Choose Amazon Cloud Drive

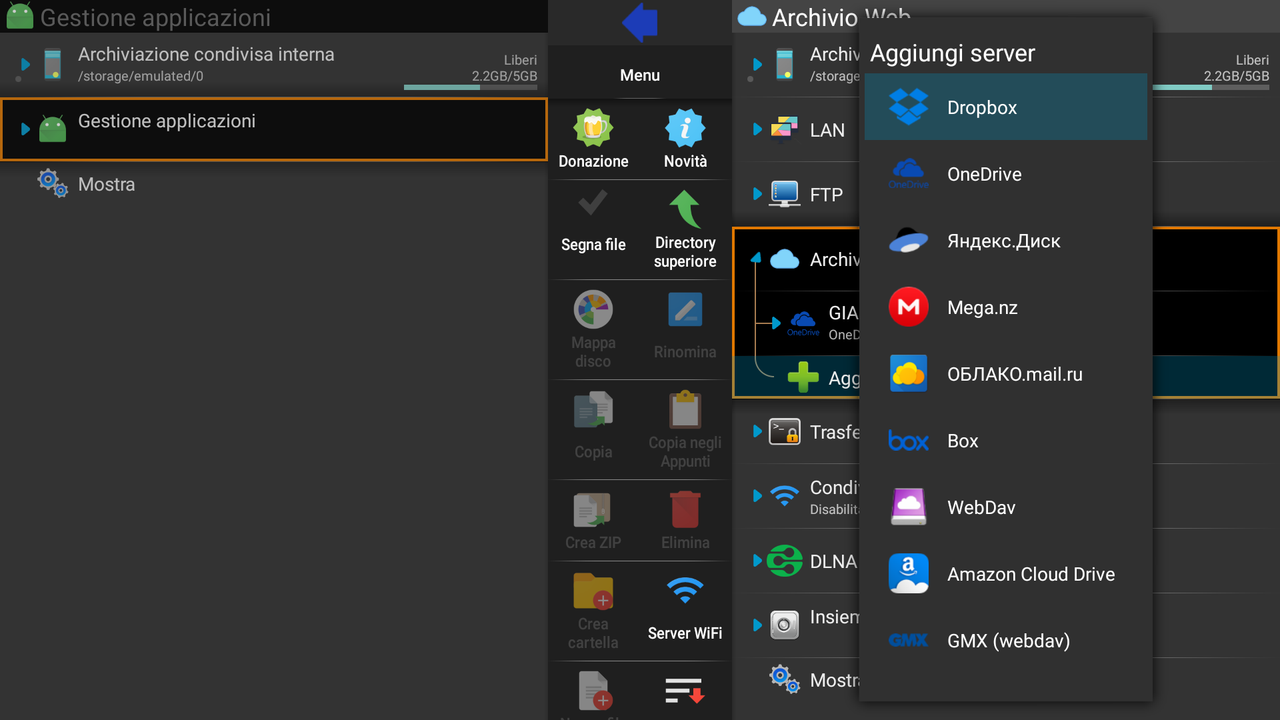[x=1005, y=574]
